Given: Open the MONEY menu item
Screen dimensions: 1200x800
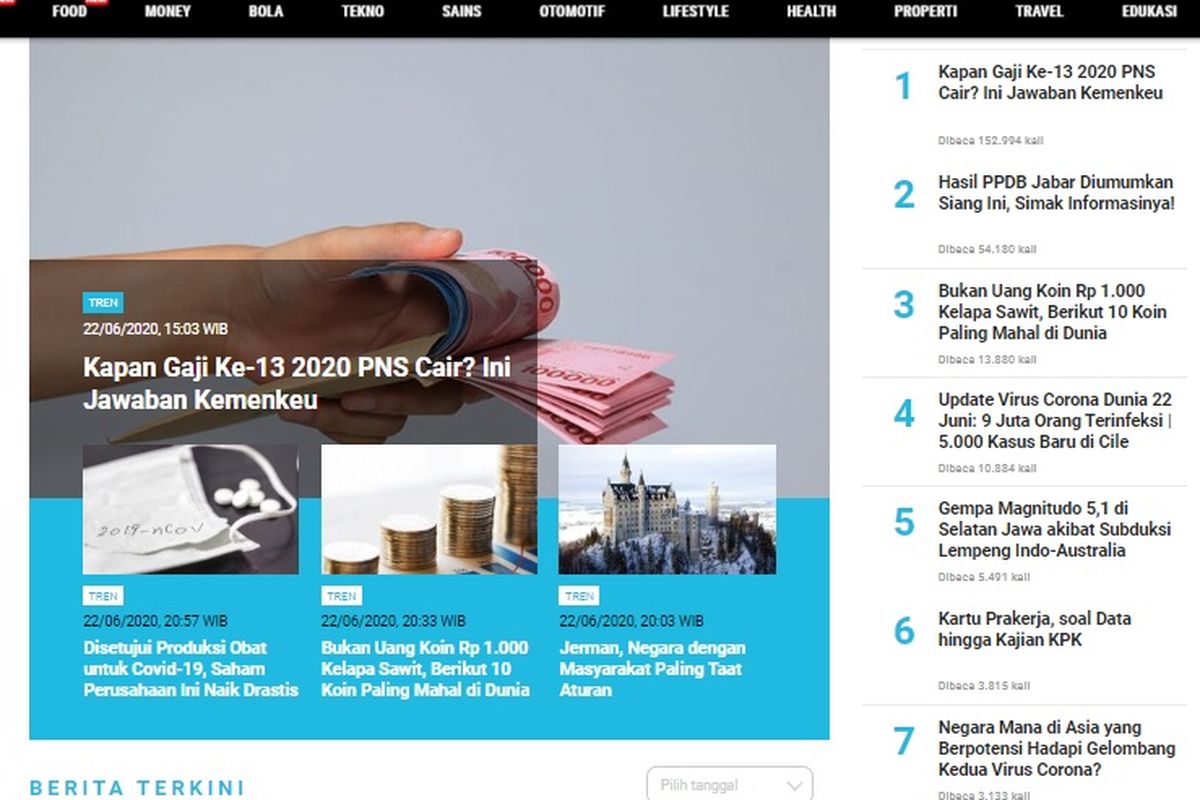Looking at the screenshot, I should 168,12.
